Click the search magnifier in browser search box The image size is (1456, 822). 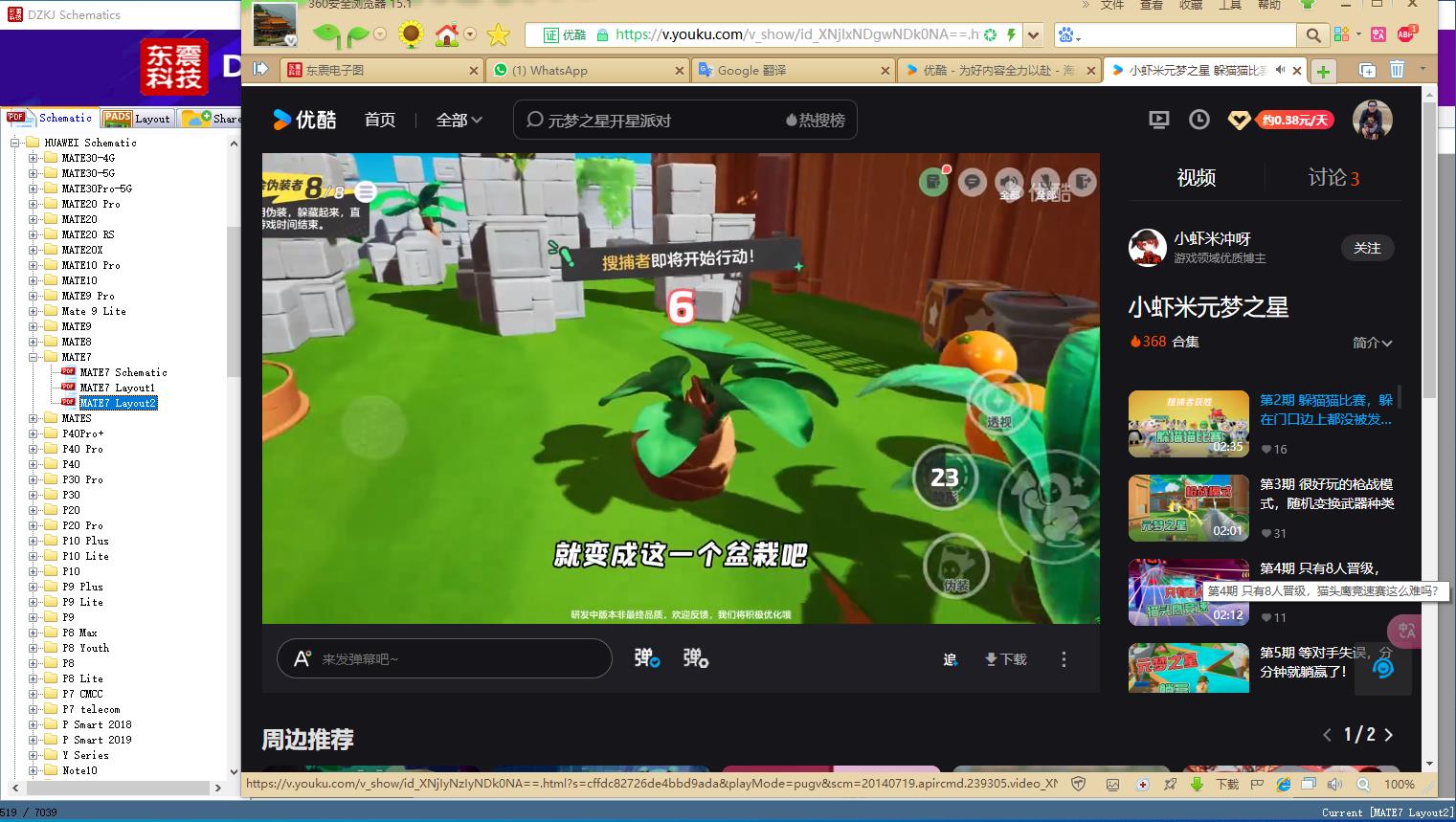(1313, 35)
